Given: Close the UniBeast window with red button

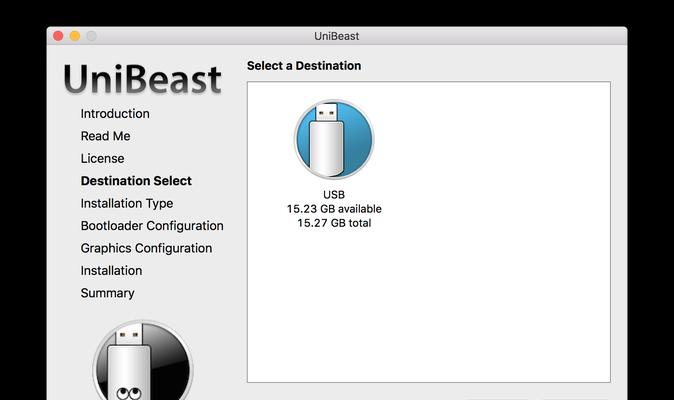Looking at the screenshot, I should tap(58, 36).
